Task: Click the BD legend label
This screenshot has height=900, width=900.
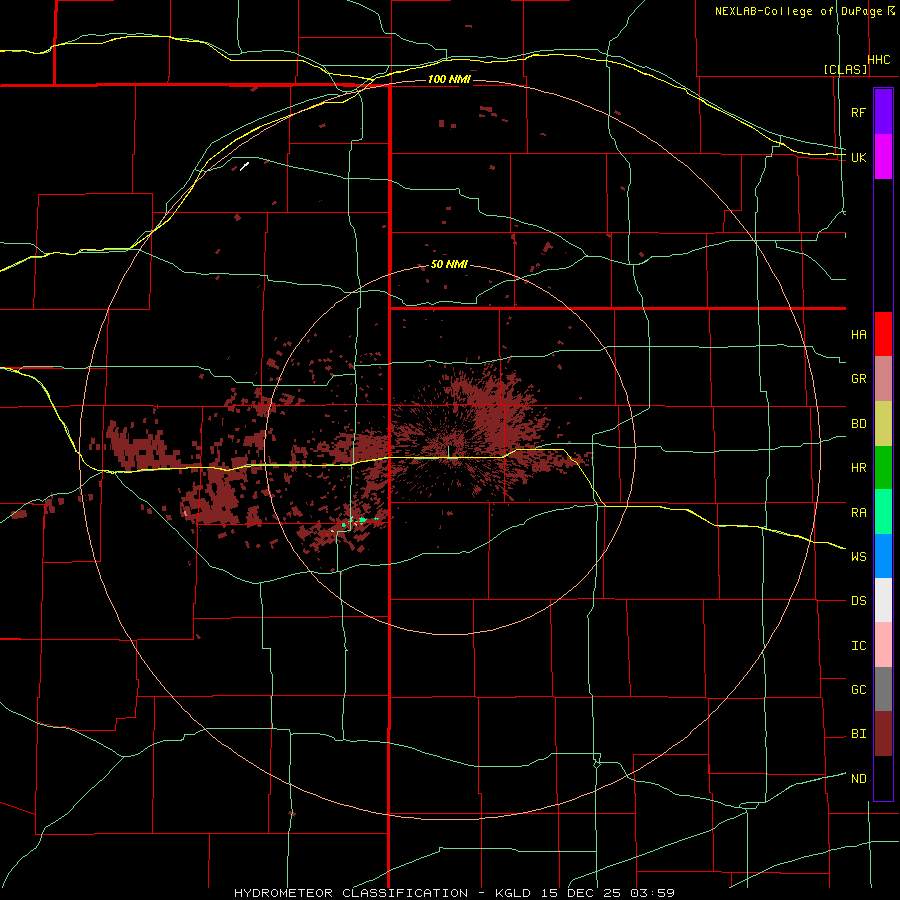Action: [858, 424]
